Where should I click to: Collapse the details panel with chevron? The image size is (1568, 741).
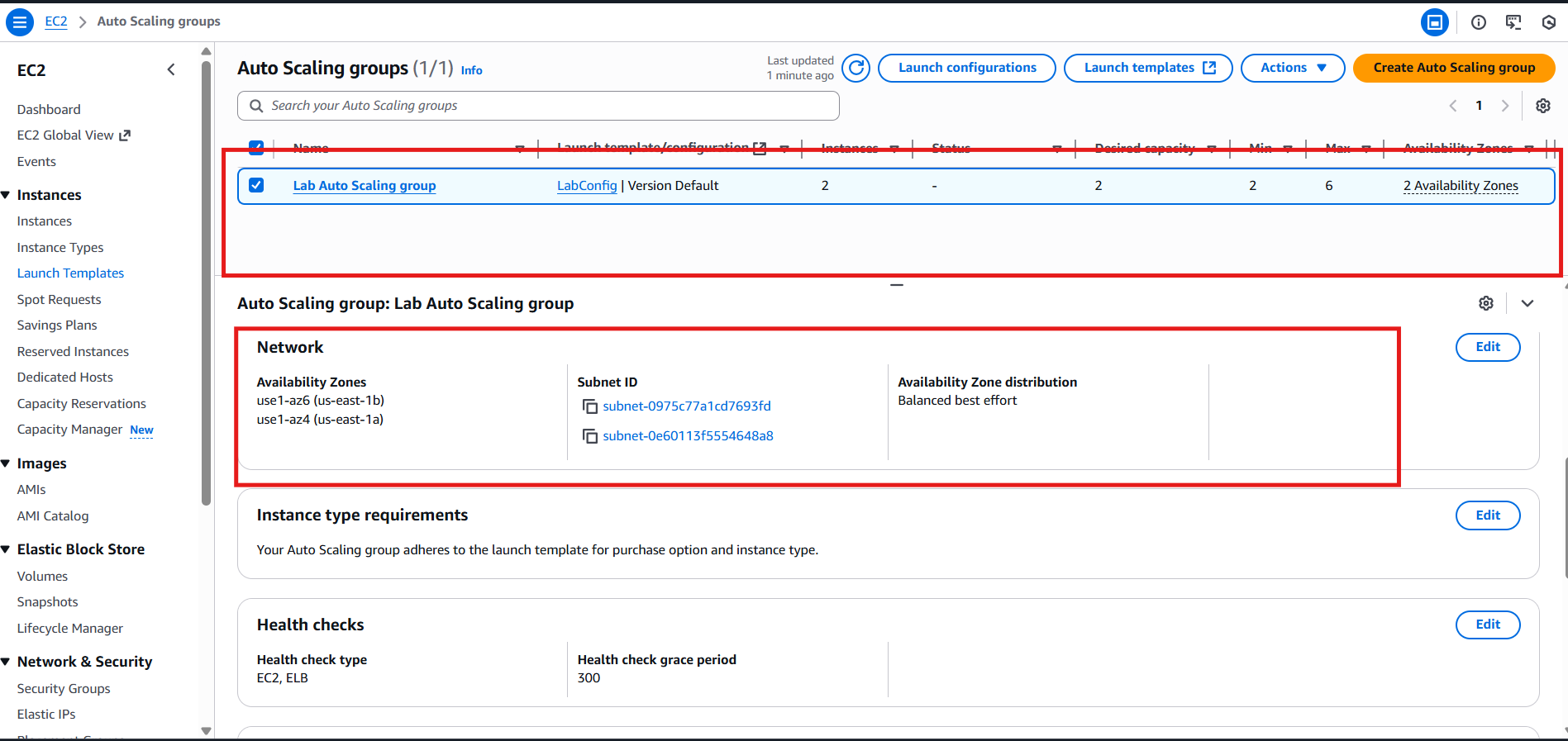(1527, 303)
